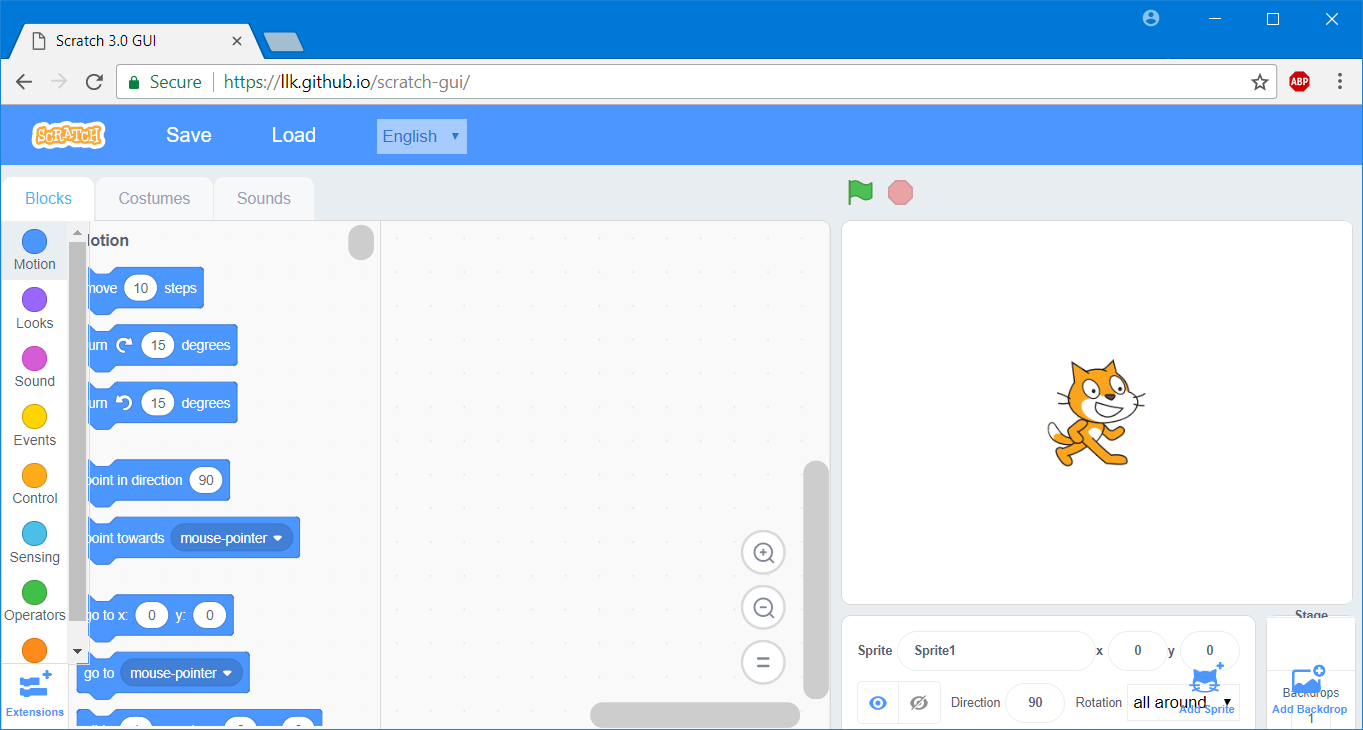Select the Sensing blocks category

pos(34,540)
